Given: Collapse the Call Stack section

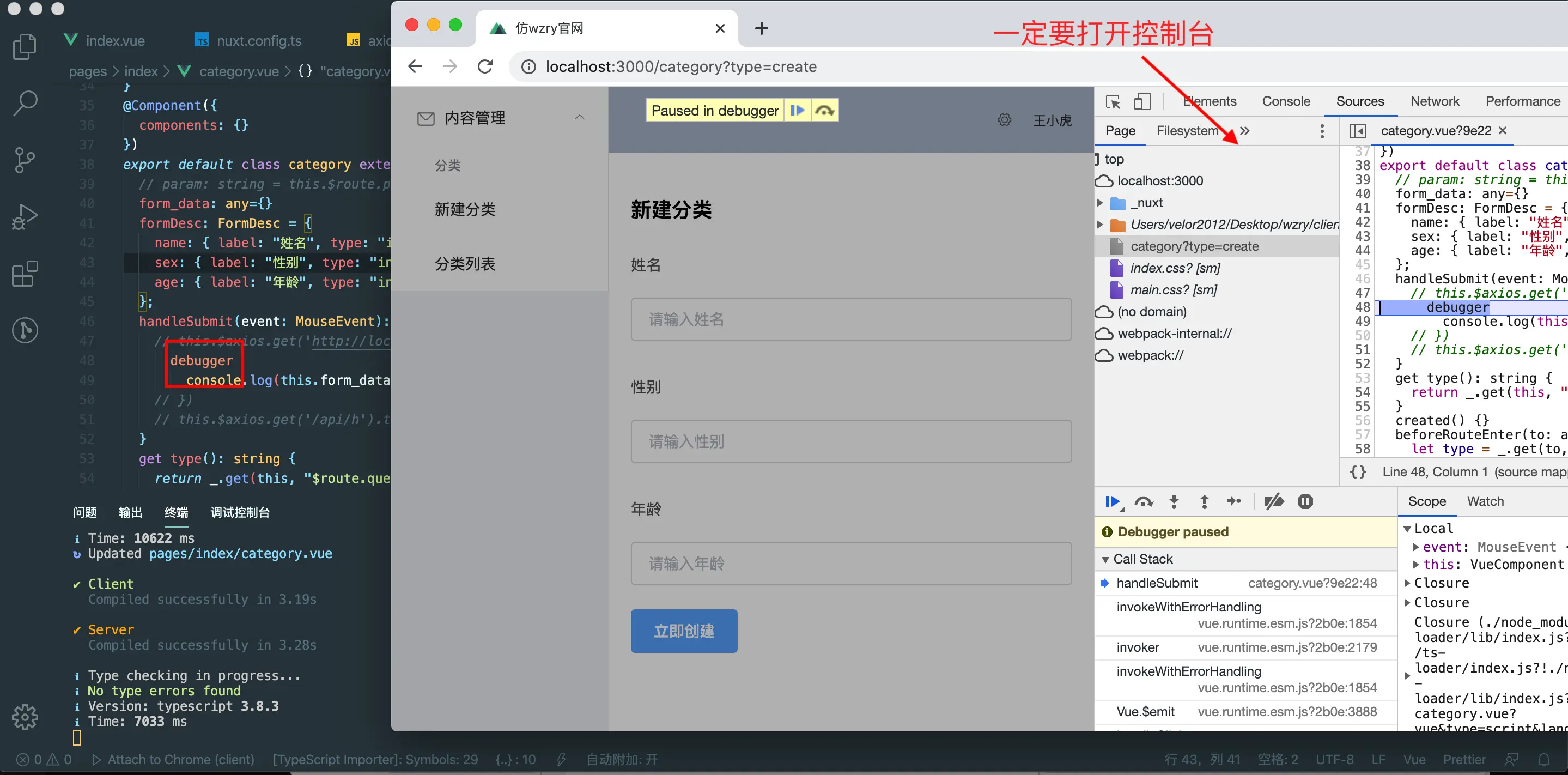Looking at the screenshot, I should [x=1105, y=559].
